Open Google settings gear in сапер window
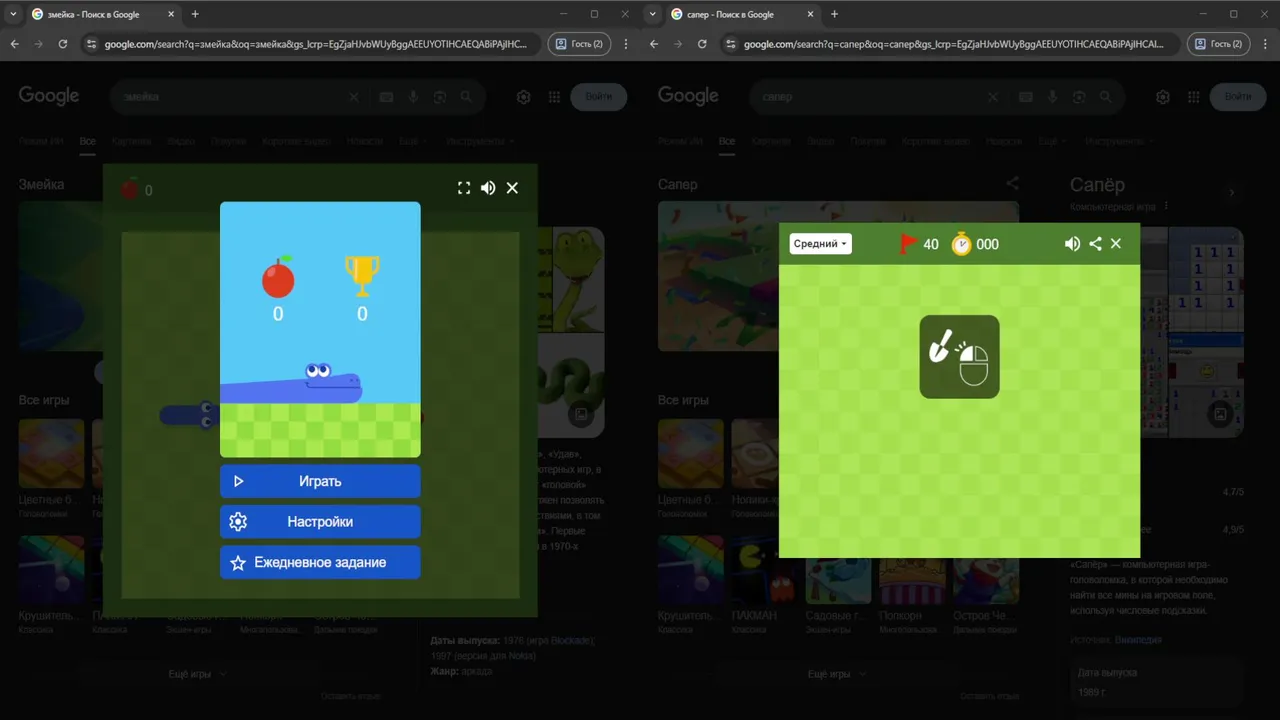The height and width of the screenshot is (720, 1280). pyautogui.click(x=1162, y=97)
